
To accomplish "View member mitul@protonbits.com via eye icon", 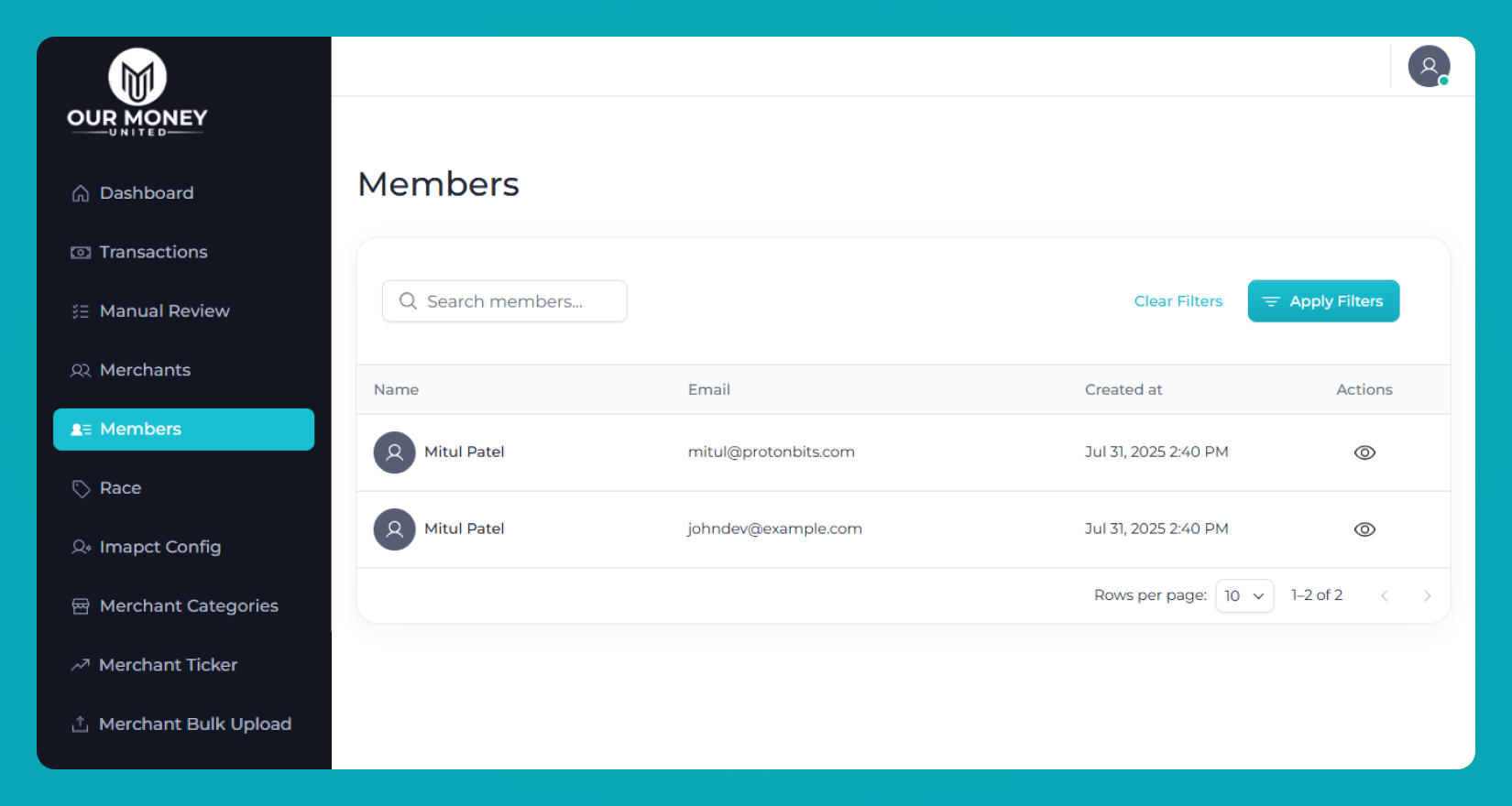I will point(1364,452).
